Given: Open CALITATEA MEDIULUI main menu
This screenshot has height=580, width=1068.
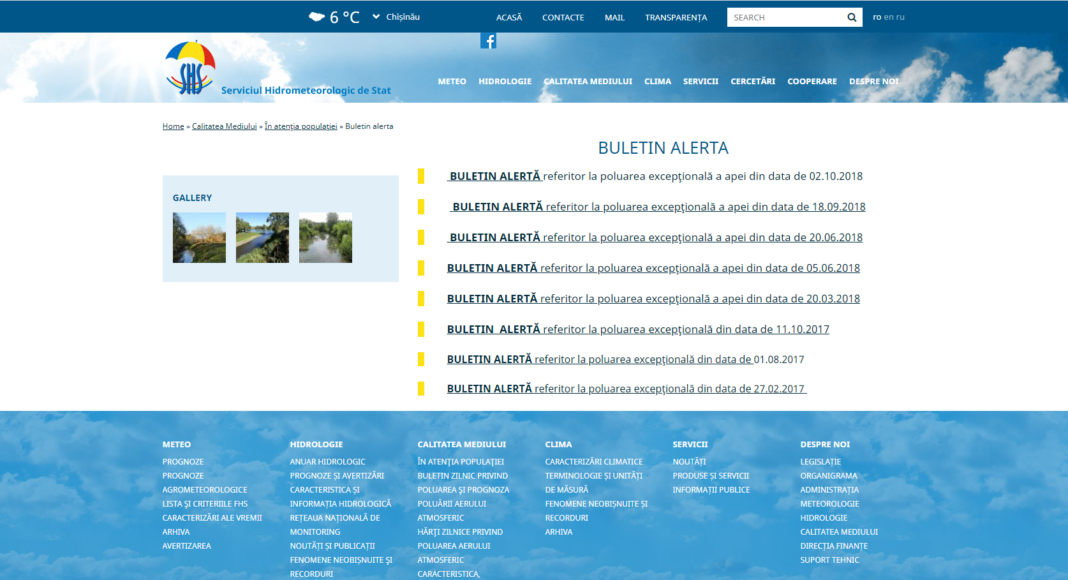Looking at the screenshot, I should [x=588, y=81].
